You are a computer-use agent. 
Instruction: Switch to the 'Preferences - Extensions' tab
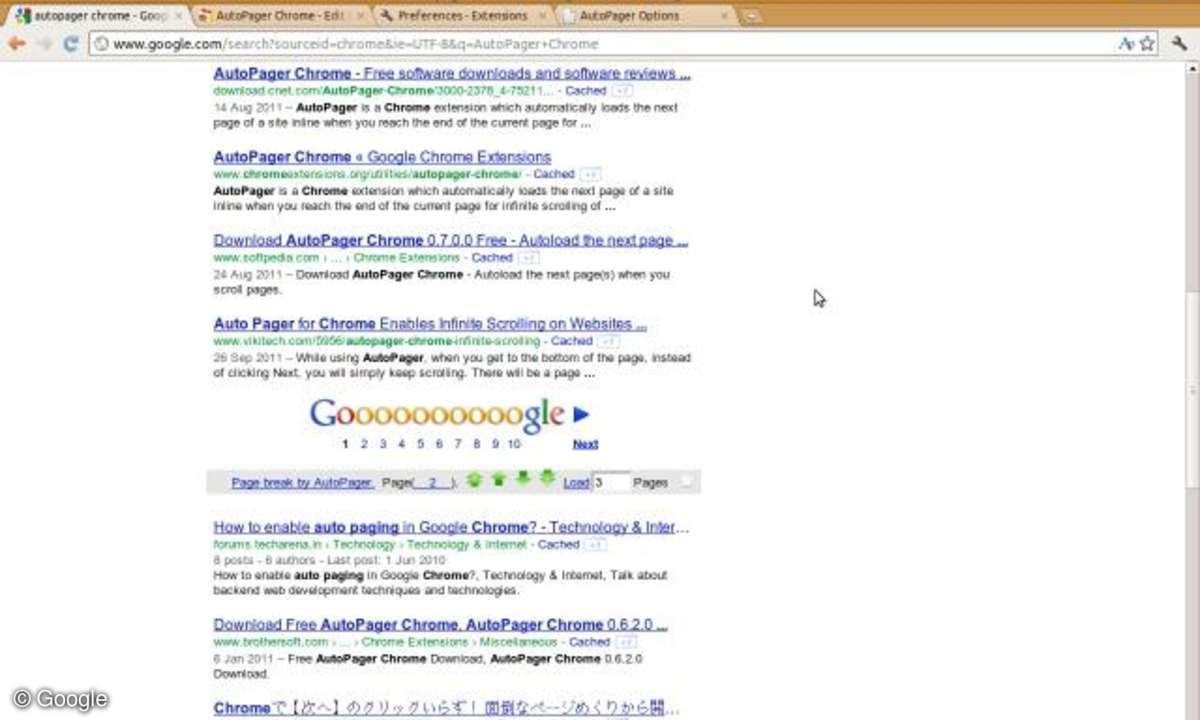462,16
